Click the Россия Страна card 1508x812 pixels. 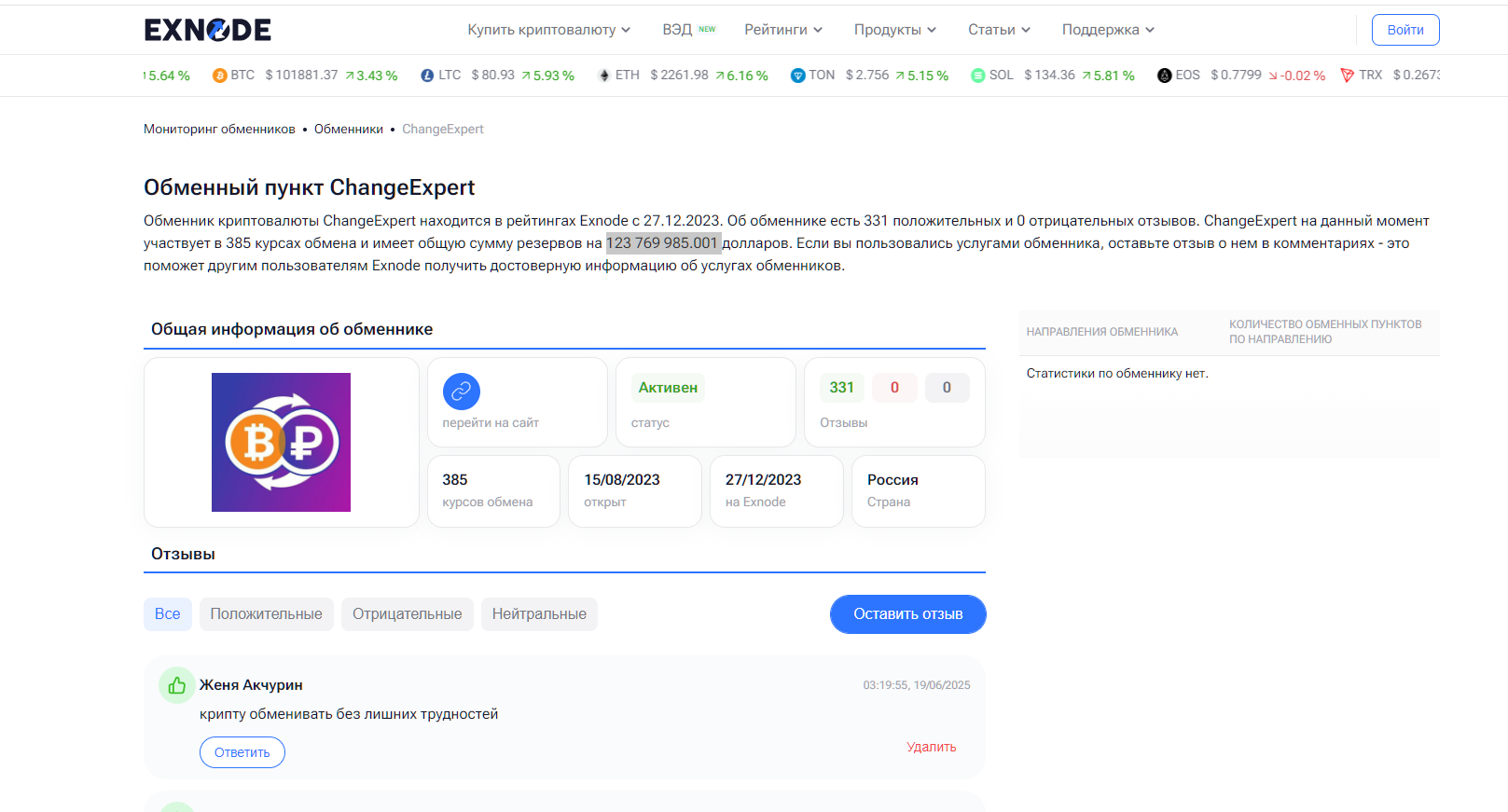(x=919, y=491)
